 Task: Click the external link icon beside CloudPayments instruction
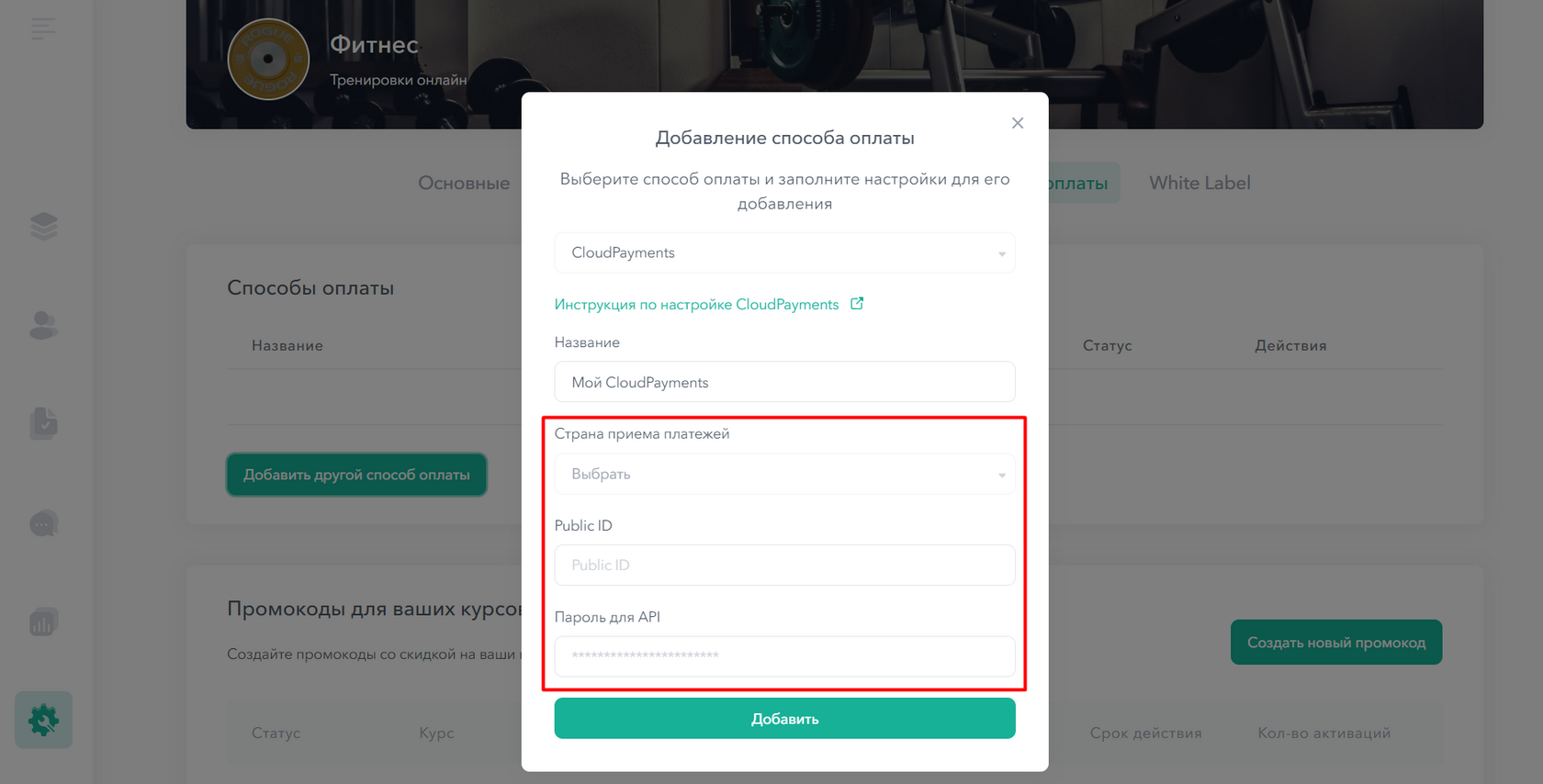857,303
